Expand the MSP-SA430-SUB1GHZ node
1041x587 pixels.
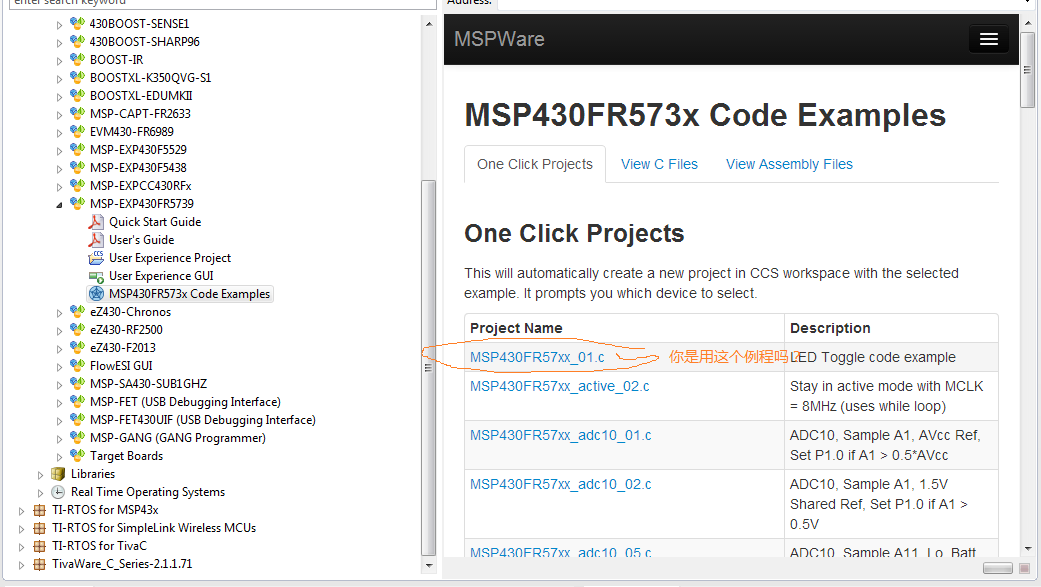[x=59, y=384]
